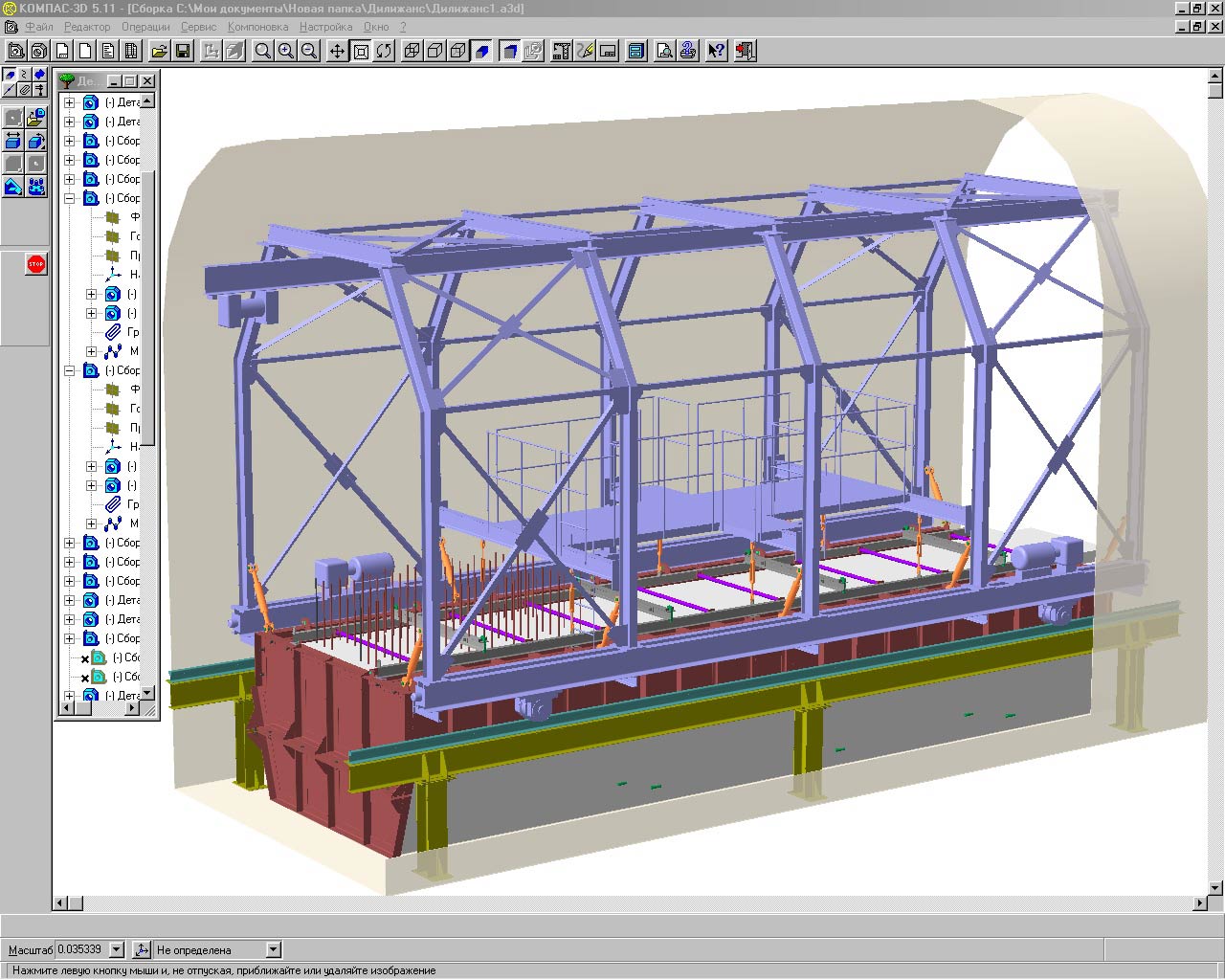Open the Компоновка menu

pyautogui.click(x=258, y=27)
